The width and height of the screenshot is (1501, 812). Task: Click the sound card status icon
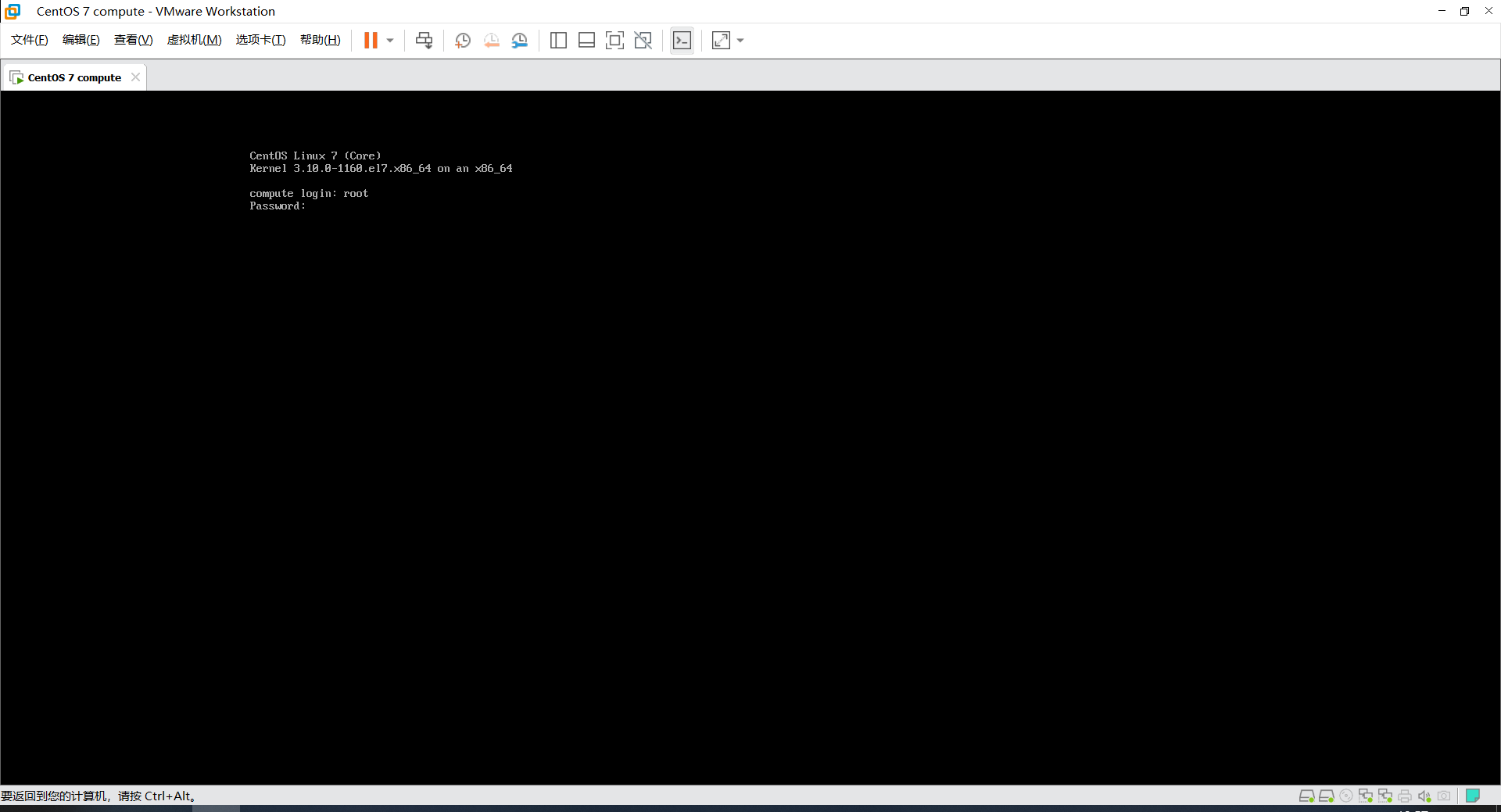(1424, 796)
